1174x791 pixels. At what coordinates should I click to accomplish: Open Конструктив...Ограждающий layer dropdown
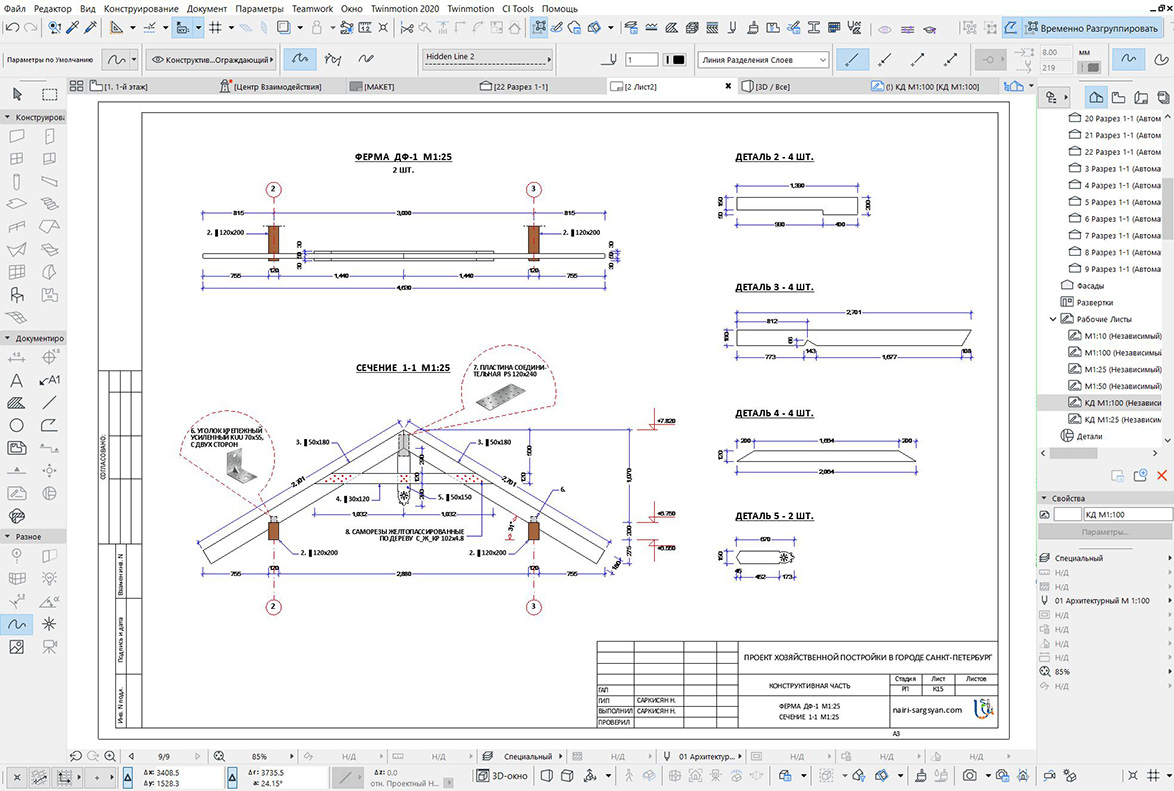coord(210,59)
